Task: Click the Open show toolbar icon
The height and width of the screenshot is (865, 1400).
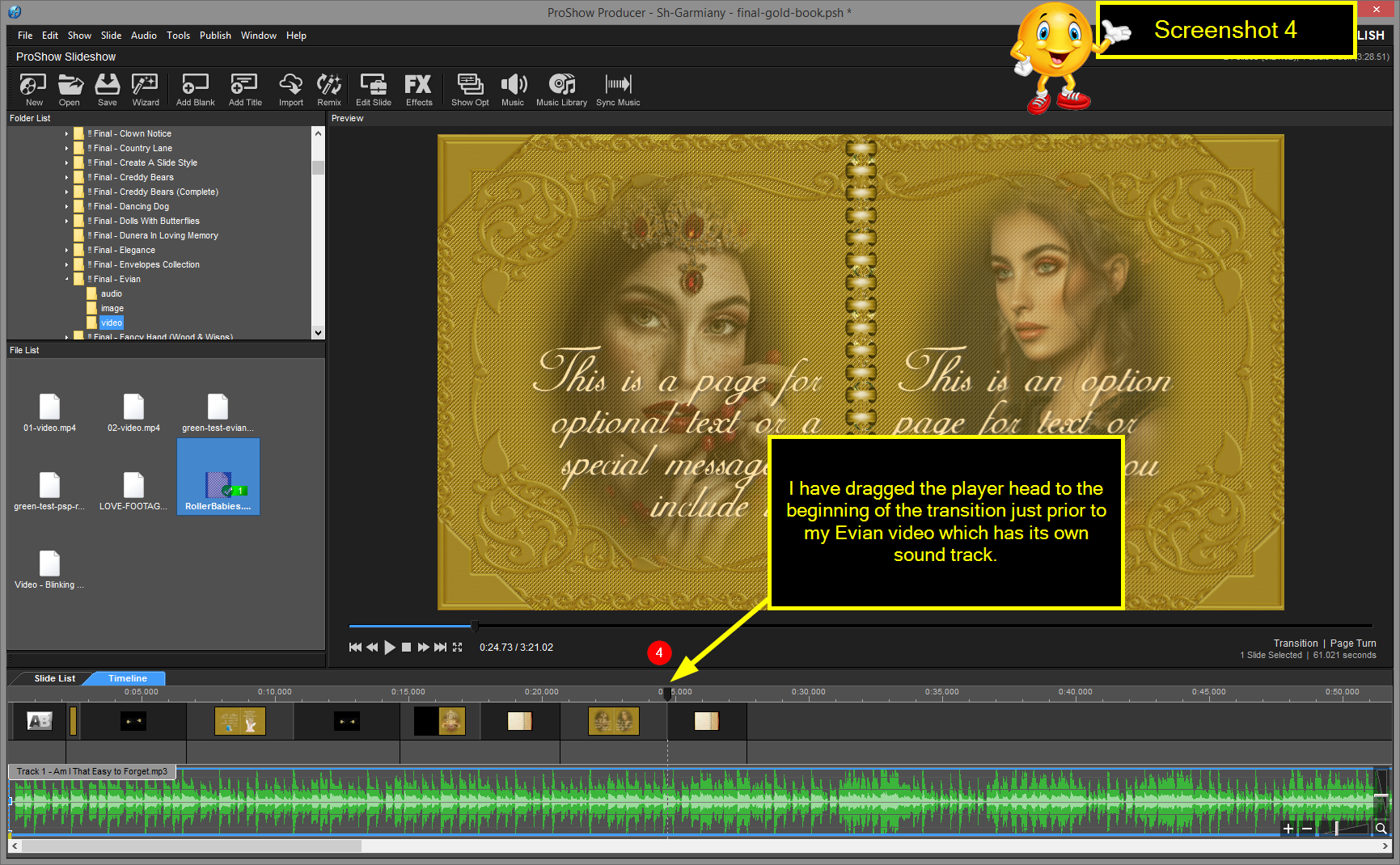Action: coord(70,89)
